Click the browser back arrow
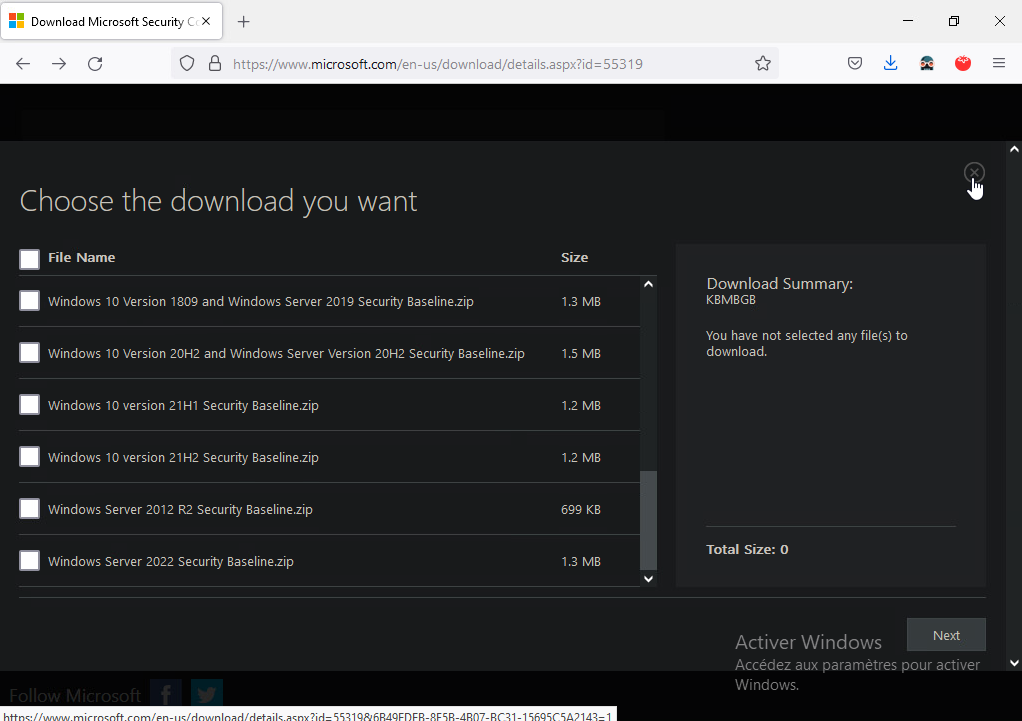The height and width of the screenshot is (721, 1022). point(23,64)
